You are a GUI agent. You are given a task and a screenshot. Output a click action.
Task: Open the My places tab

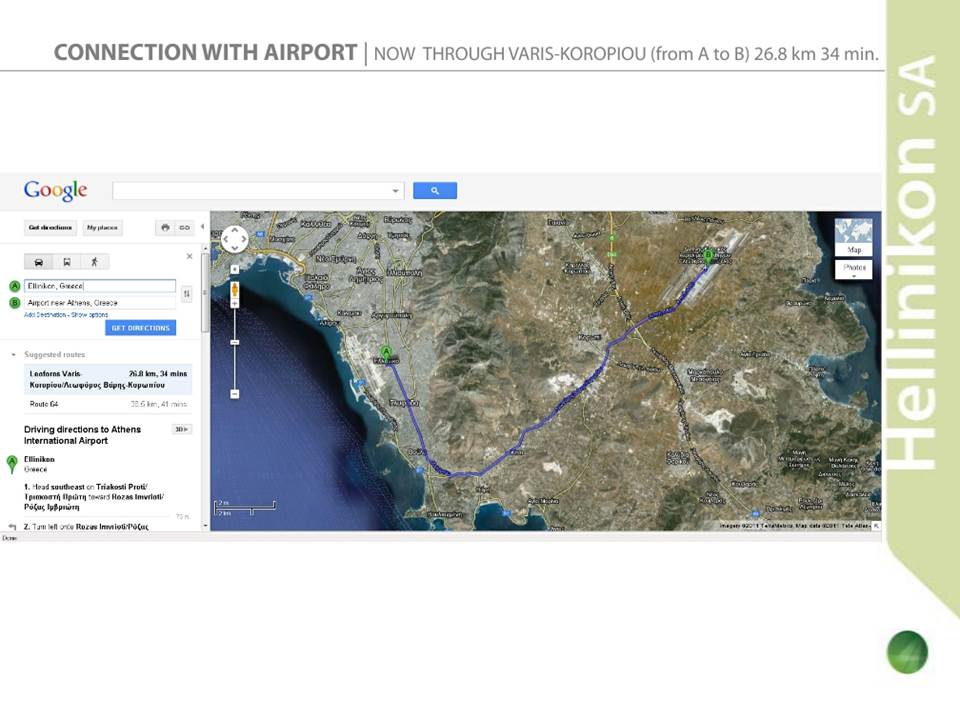pyautogui.click(x=102, y=228)
